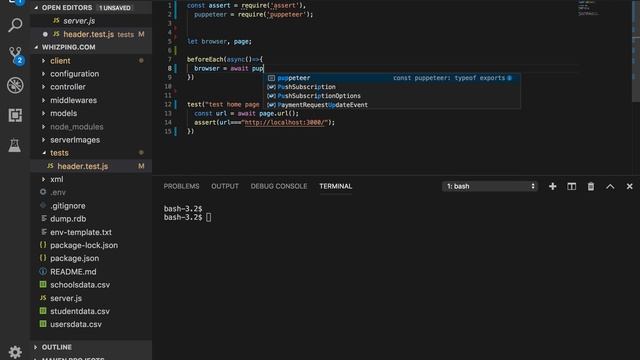Click the usersdata.csv table icon
The image size is (640, 360).
tap(43, 324)
